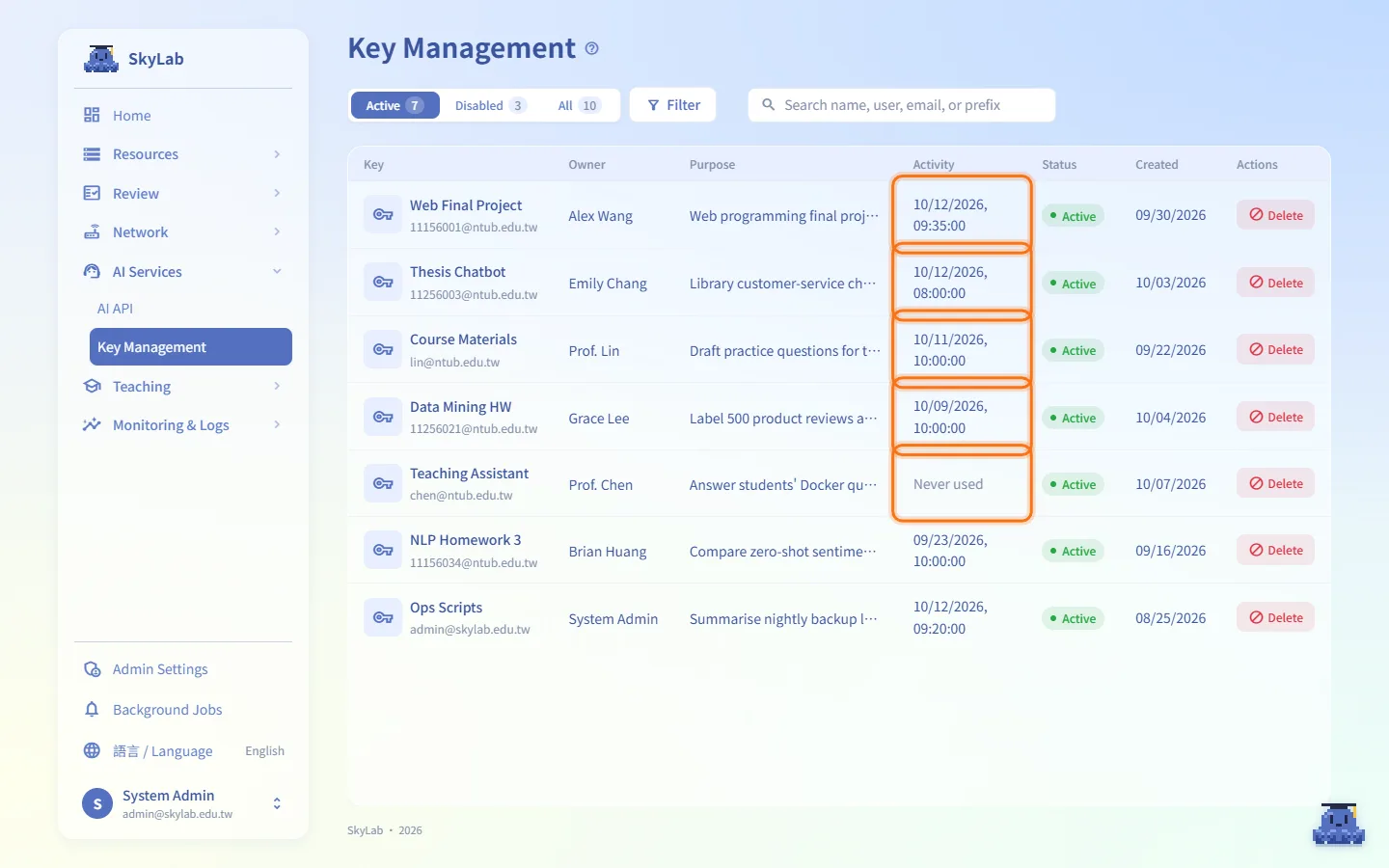
Task: Expand the Network sidebar section chevron
Action: [277, 232]
